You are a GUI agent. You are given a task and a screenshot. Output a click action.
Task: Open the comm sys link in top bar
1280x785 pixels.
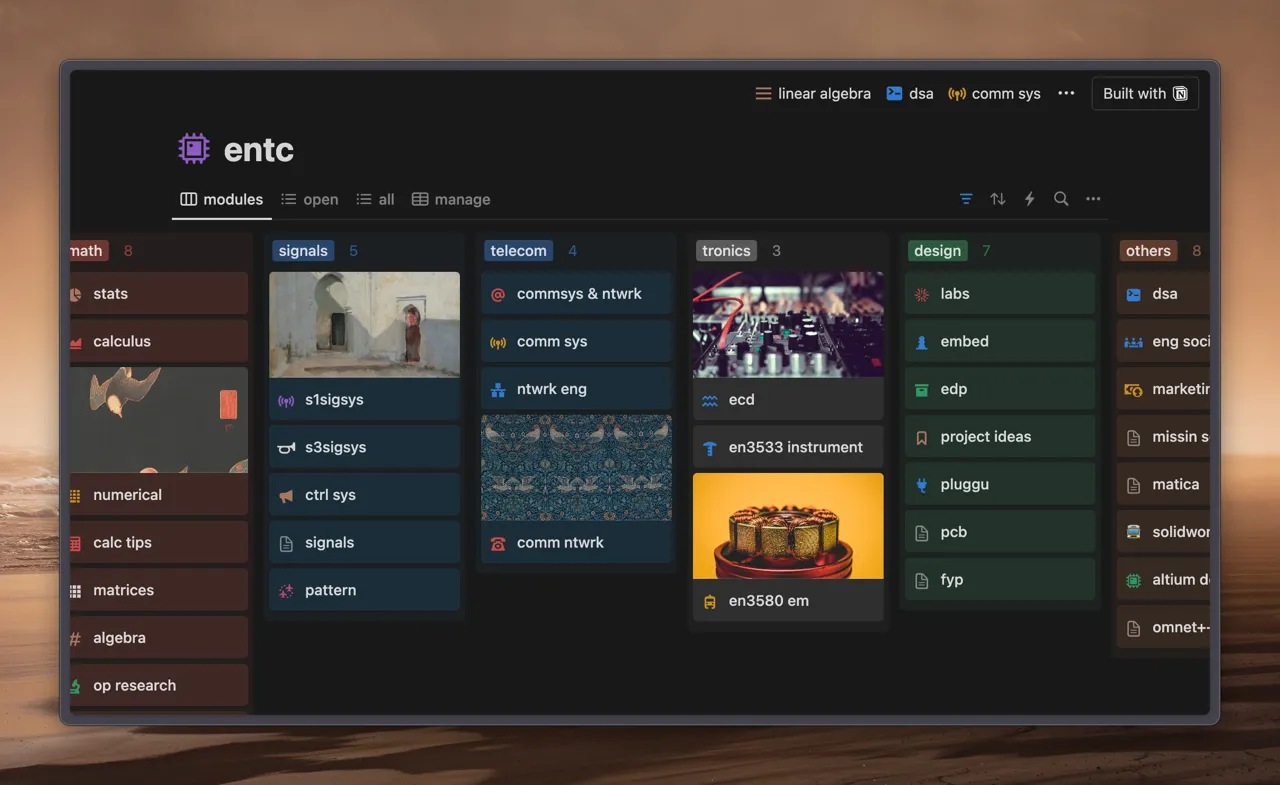pos(994,93)
